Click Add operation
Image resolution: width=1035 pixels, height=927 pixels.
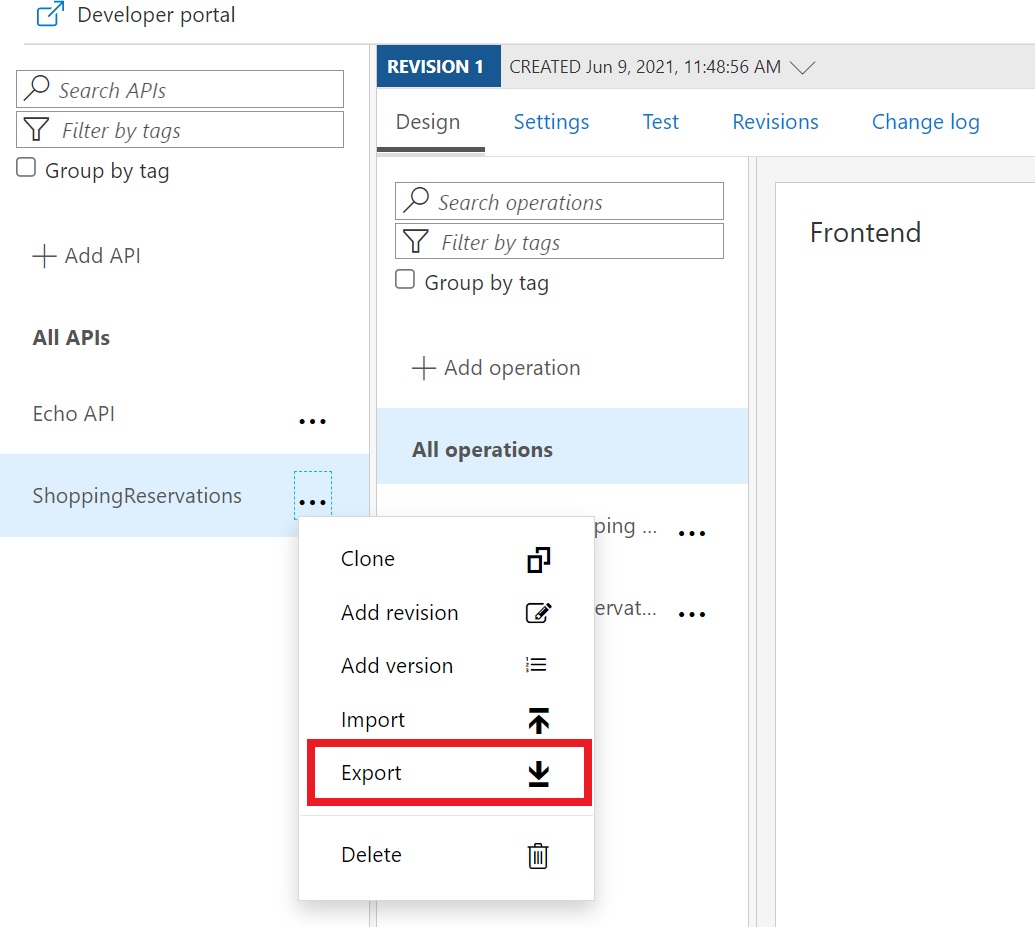(x=497, y=368)
